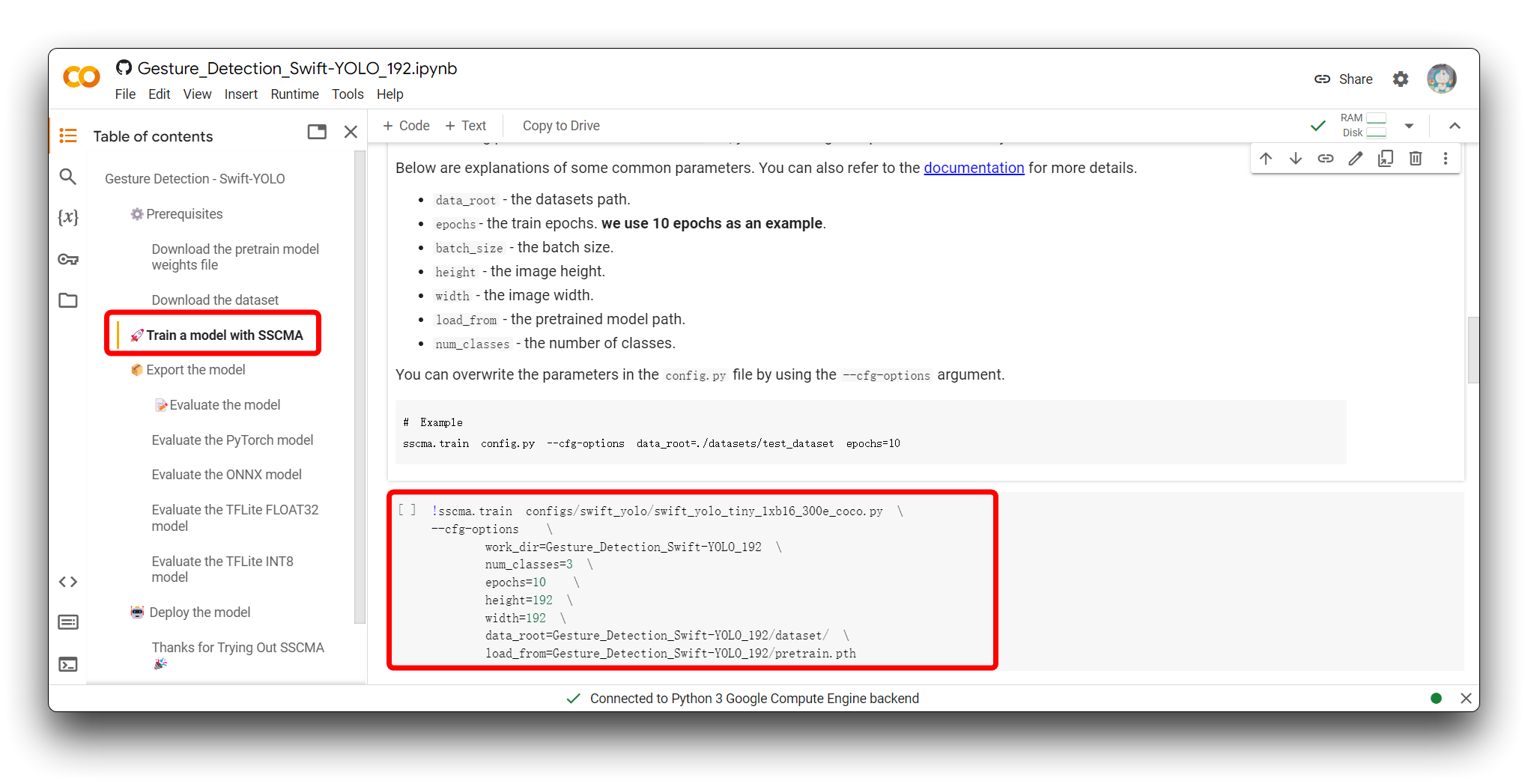The height and width of the screenshot is (784, 1528).
Task: Open the Variables {x} panel
Action: [x=68, y=217]
